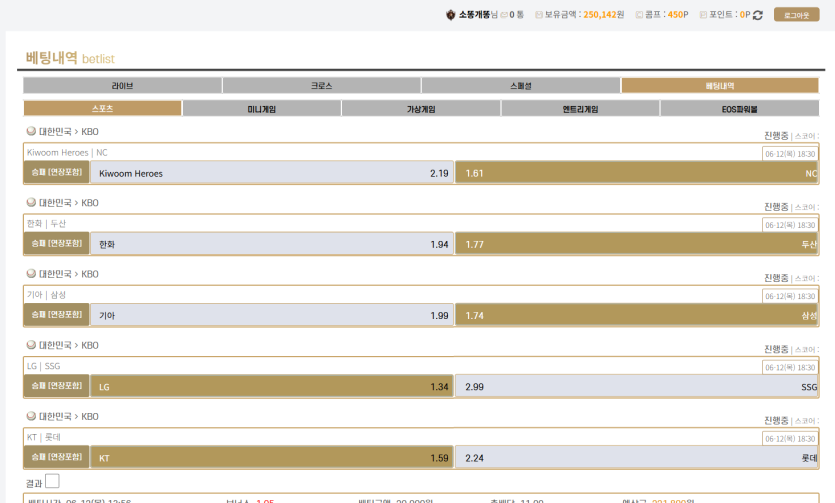Viewport: 835px width, 503px height.
Task: Click date 06-12 18:30 in Kiwoom match
Action: [790, 154]
